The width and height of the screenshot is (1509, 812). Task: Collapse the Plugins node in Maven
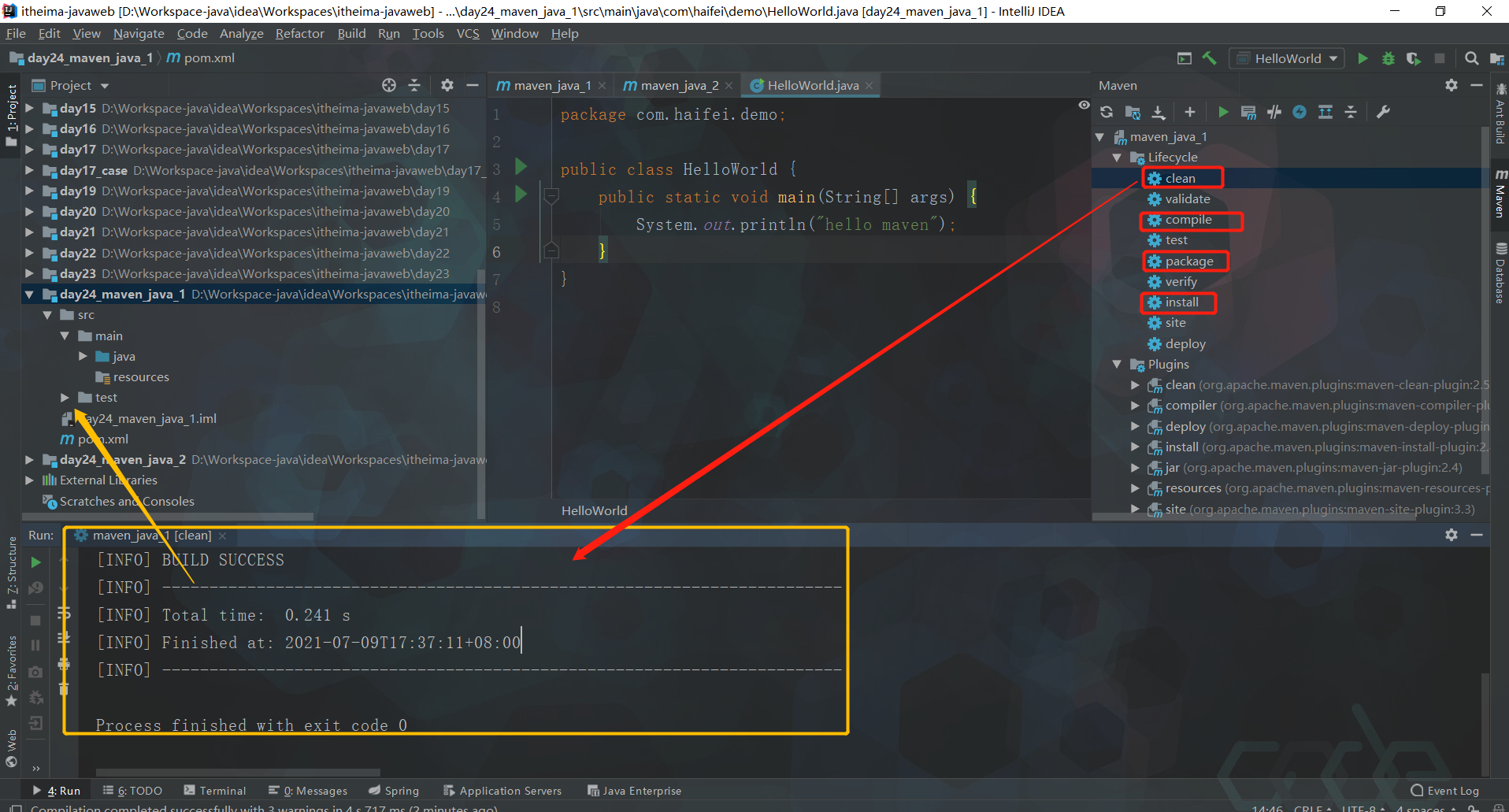[x=1117, y=365]
